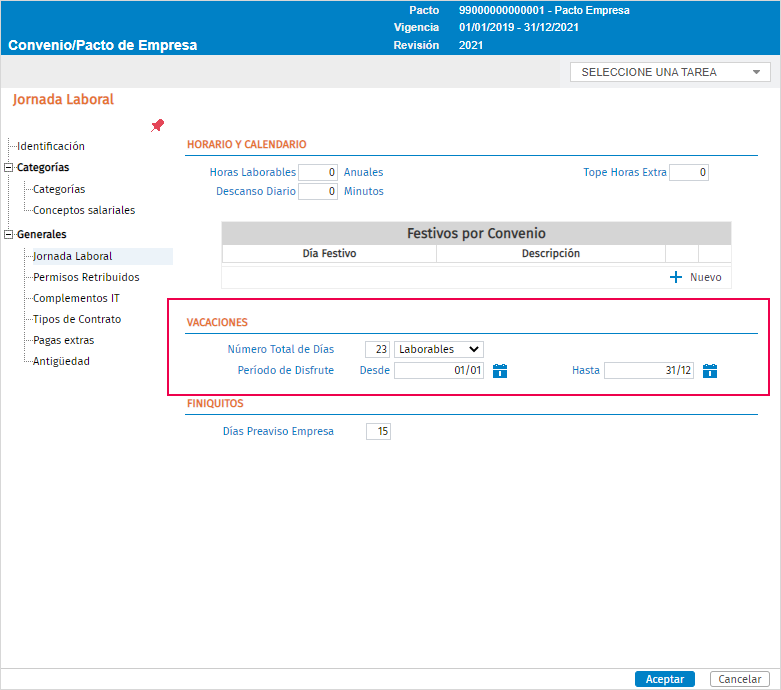The height and width of the screenshot is (690, 781).
Task: Go to Permisos Retribuidos section
Action: click(86, 277)
